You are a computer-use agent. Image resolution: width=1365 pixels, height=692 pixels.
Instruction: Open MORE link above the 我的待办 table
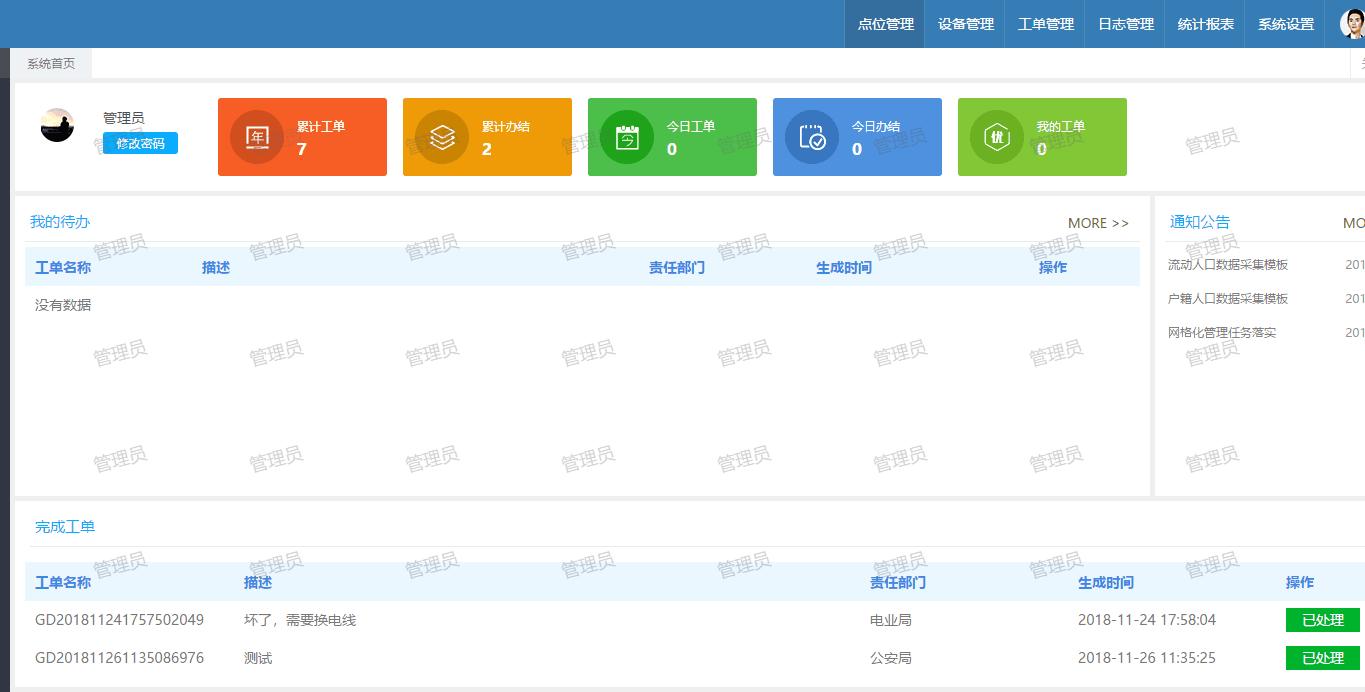[1097, 223]
